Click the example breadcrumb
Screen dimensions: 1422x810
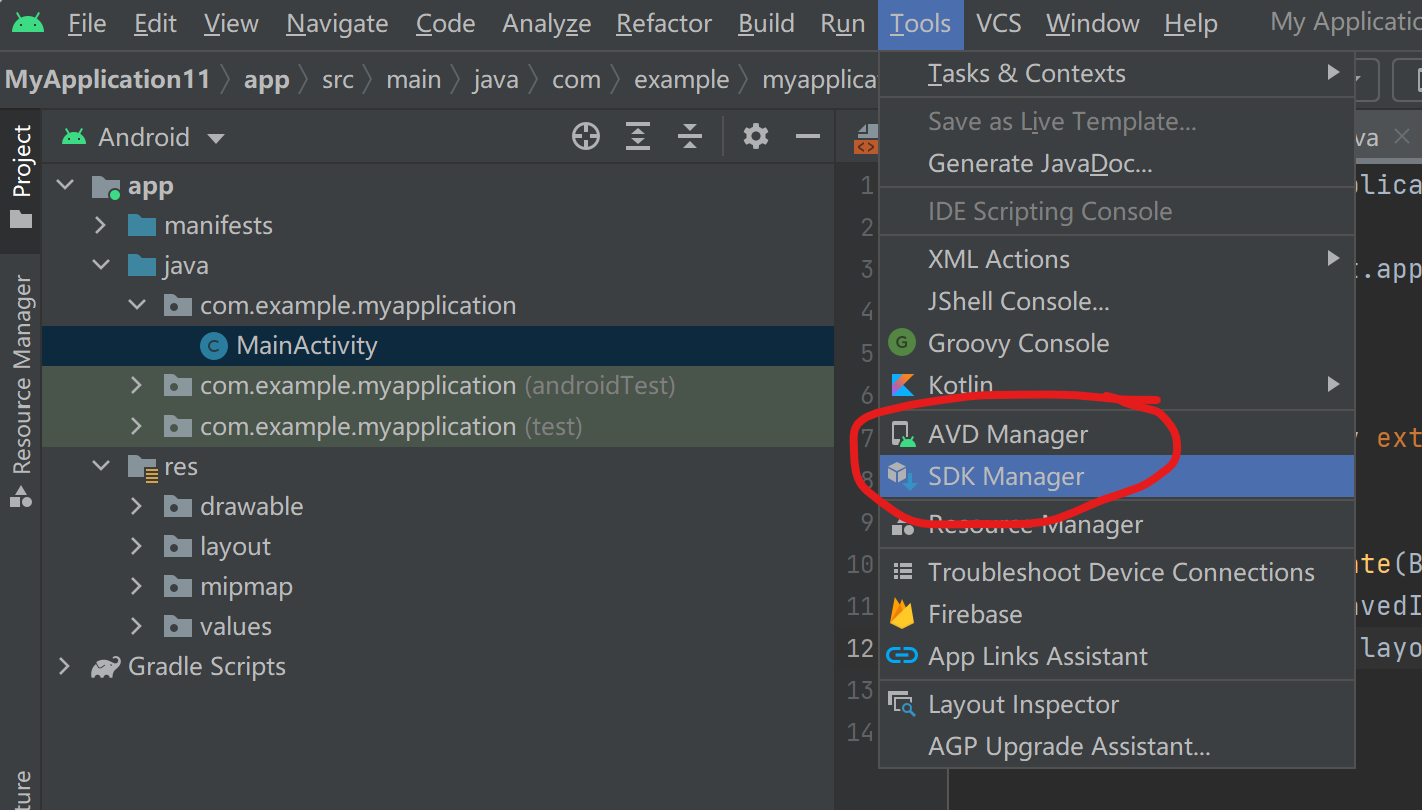coord(682,80)
